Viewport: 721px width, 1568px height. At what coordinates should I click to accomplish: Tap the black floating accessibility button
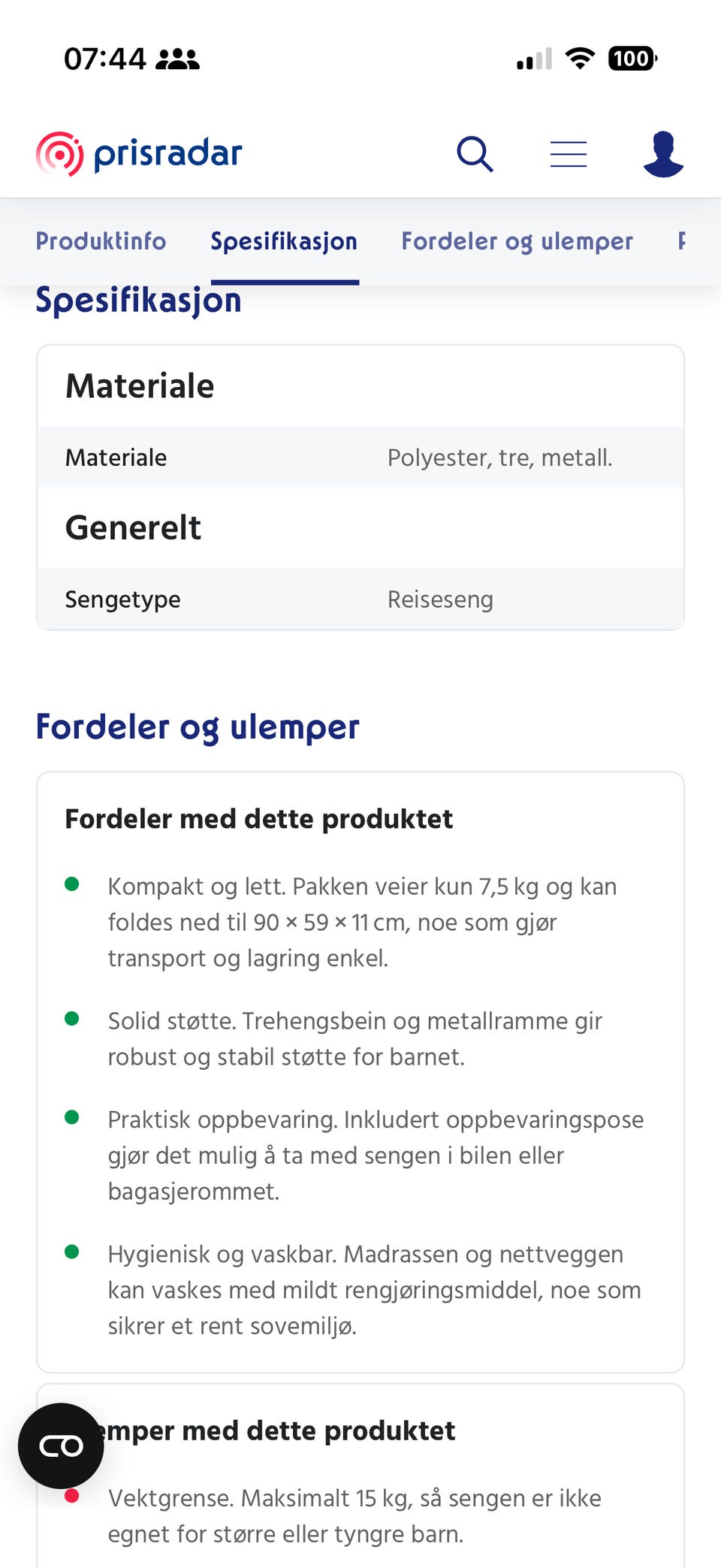point(61,1446)
